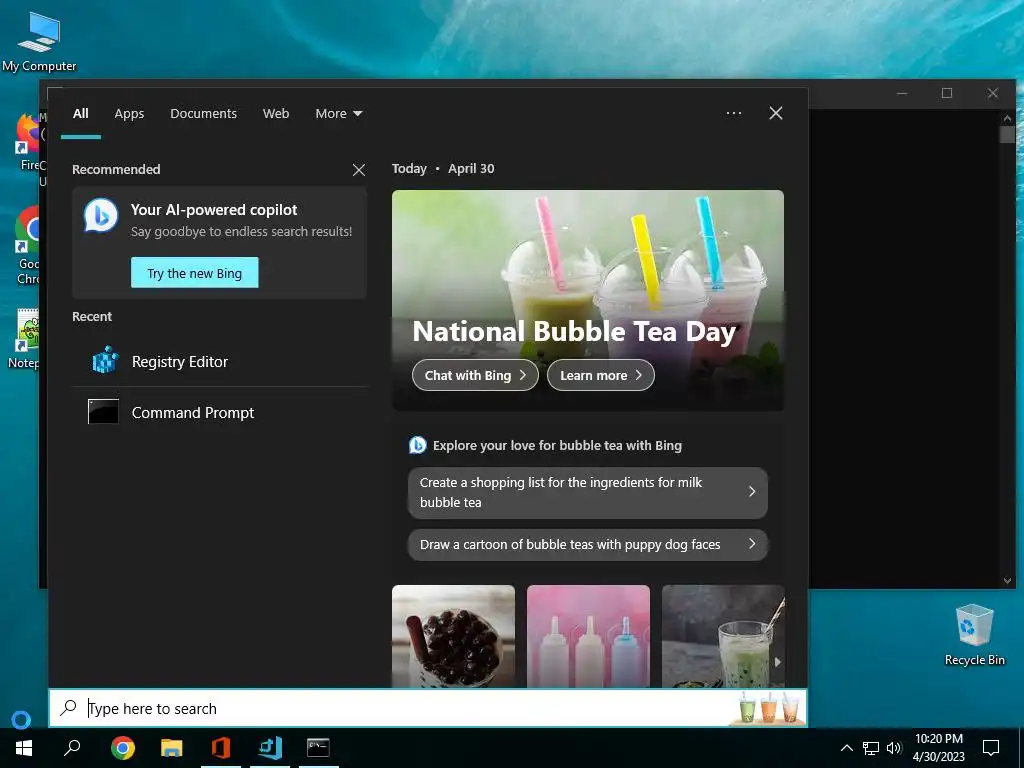Click the Bing copilot logo icon
Screen dimensions: 1024x768
tap(101, 216)
